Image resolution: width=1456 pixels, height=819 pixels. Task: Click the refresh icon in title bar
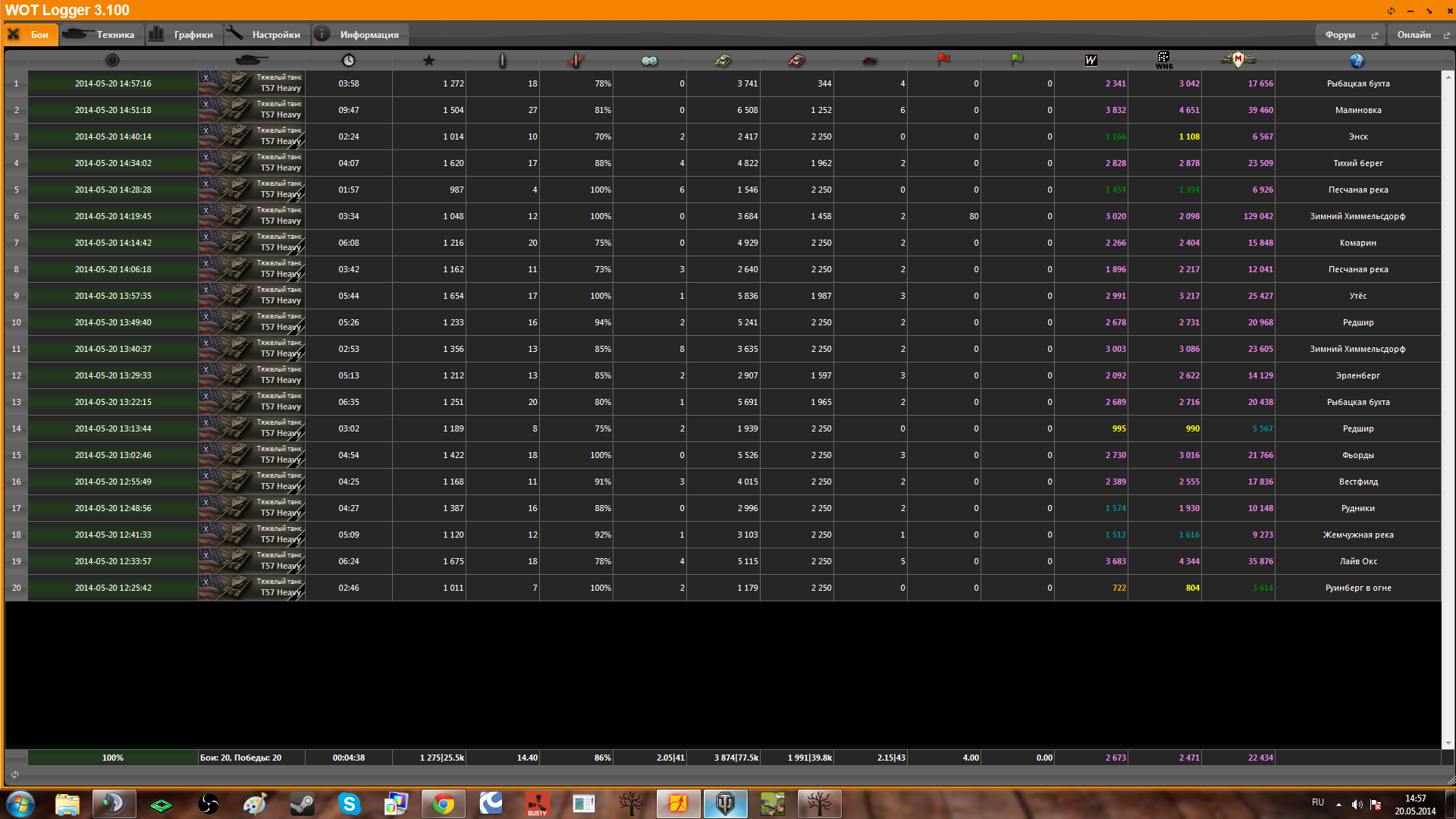(1391, 11)
